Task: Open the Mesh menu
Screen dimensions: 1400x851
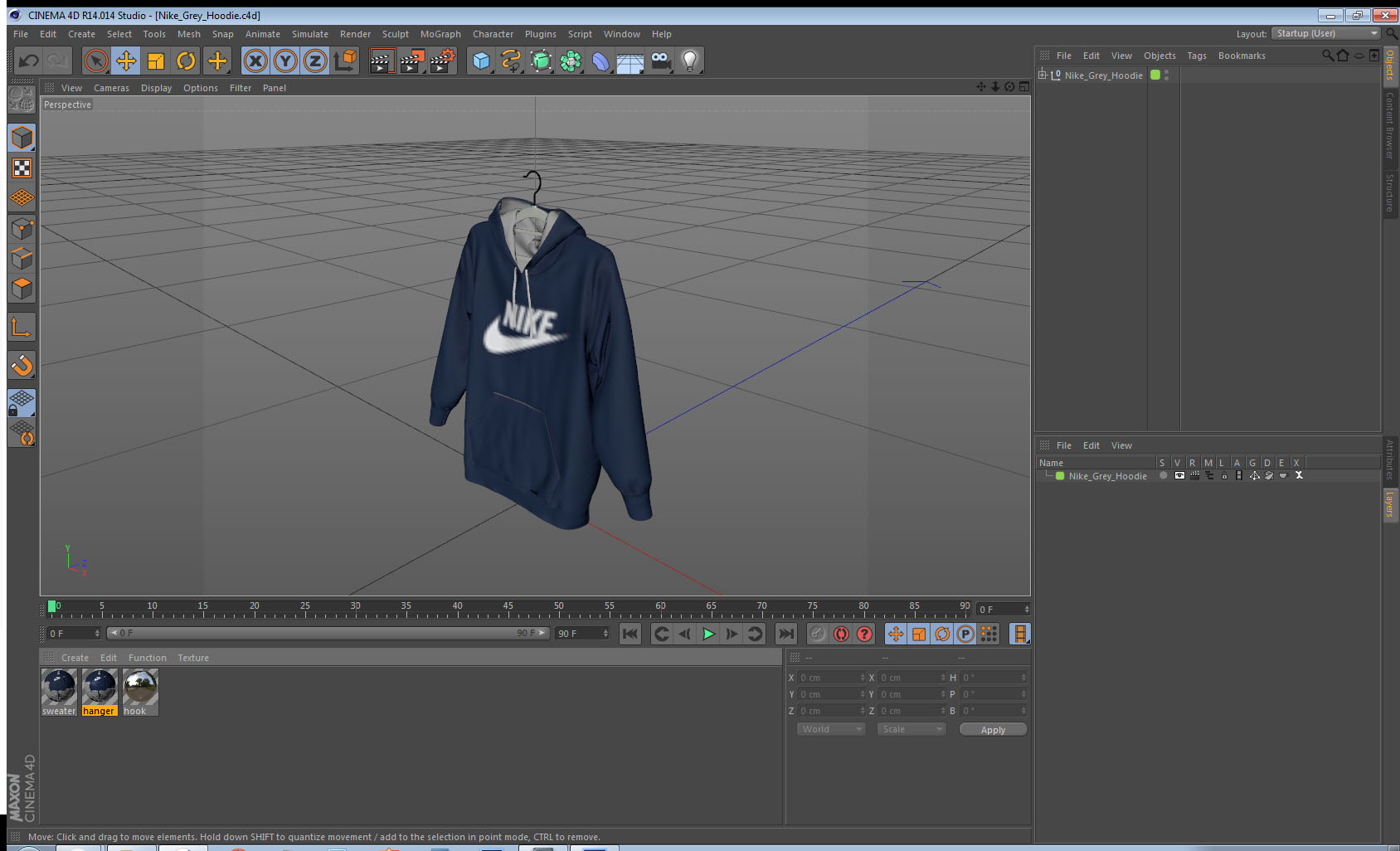Action: [x=188, y=34]
